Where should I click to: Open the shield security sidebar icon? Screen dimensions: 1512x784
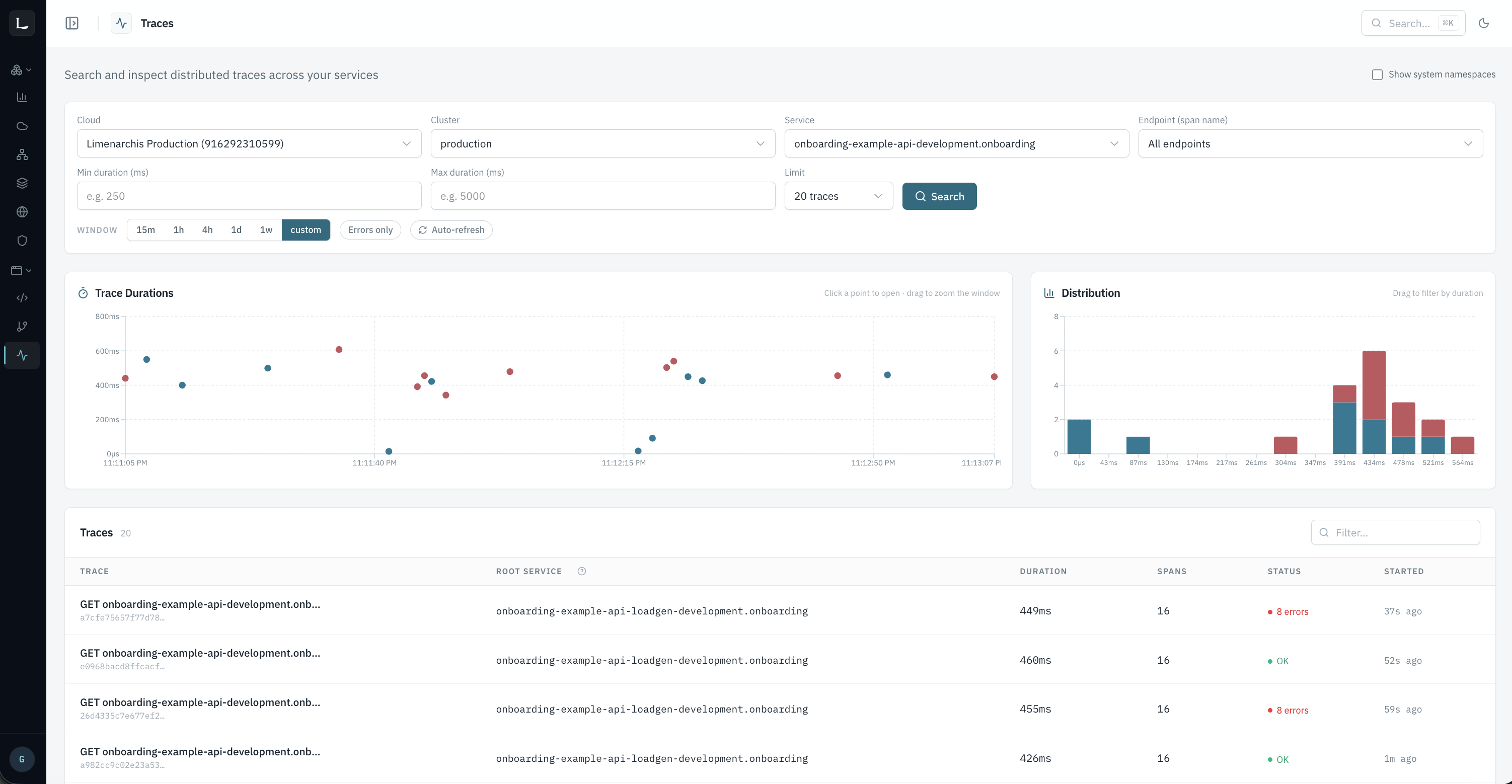click(22, 241)
